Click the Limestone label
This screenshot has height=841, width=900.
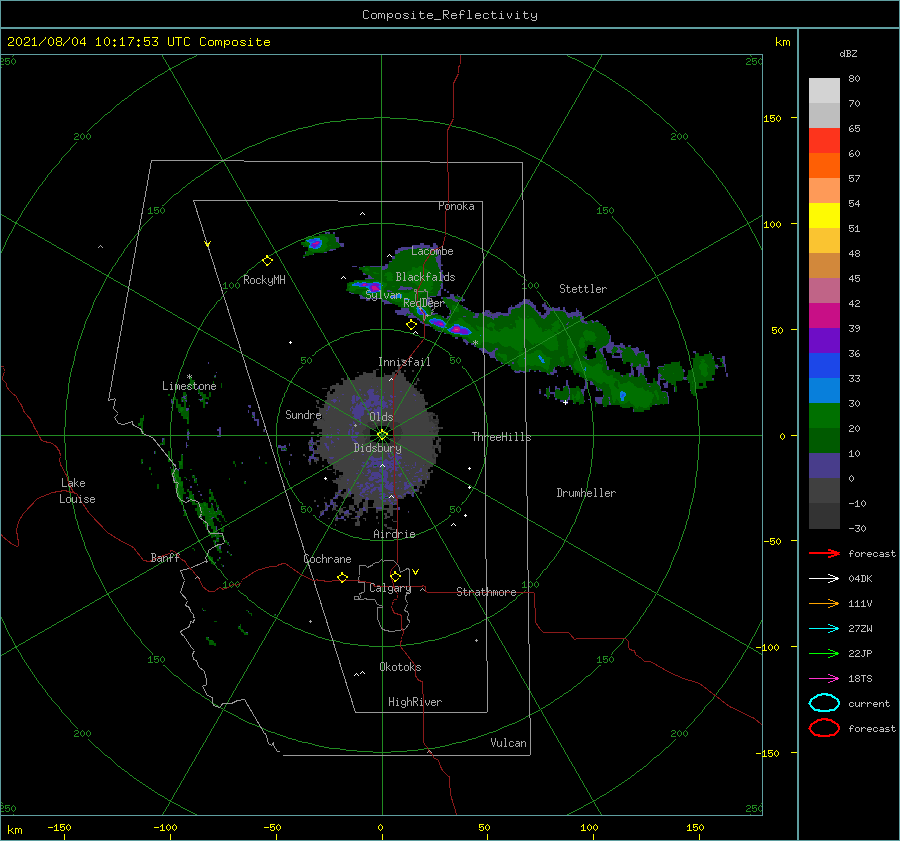pyautogui.click(x=189, y=386)
